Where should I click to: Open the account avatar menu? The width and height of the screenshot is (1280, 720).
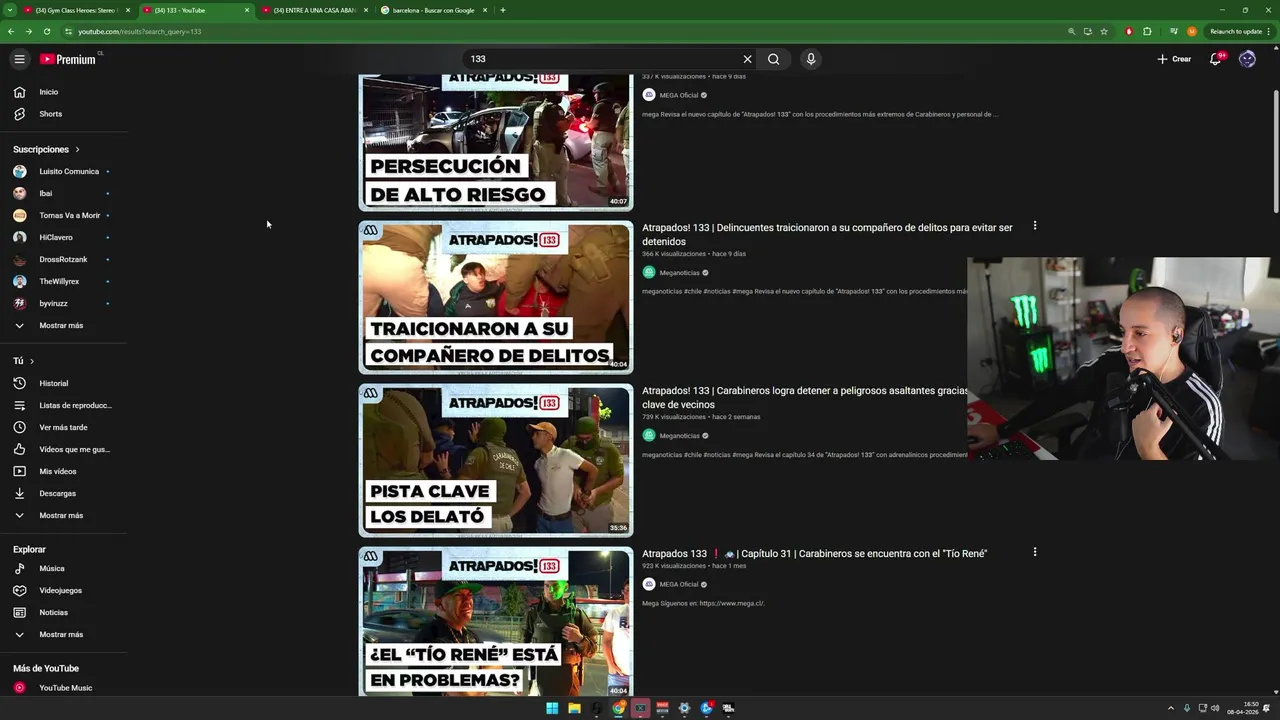(x=1247, y=59)
